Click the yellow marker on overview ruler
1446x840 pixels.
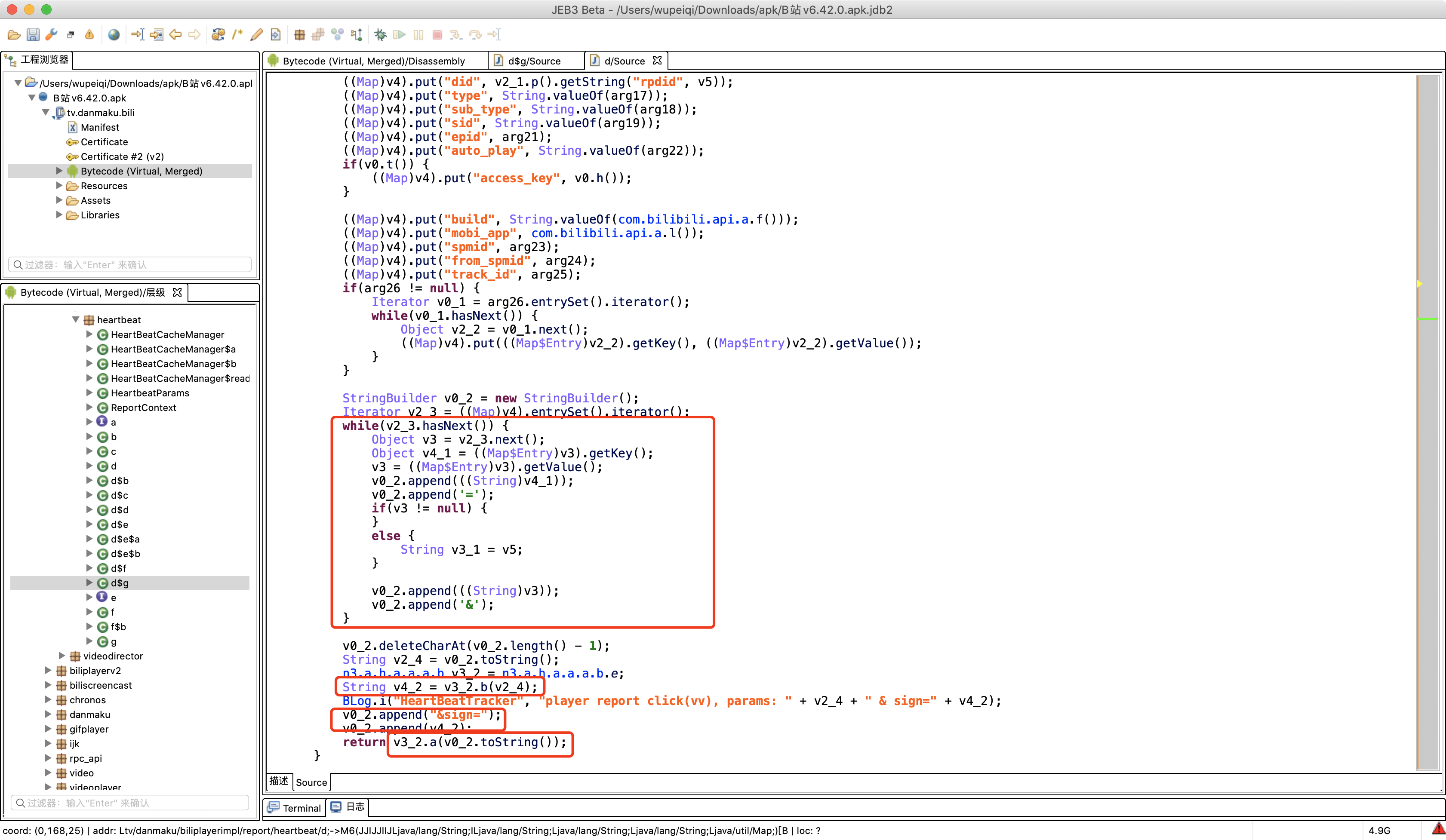coord(1419,284)
